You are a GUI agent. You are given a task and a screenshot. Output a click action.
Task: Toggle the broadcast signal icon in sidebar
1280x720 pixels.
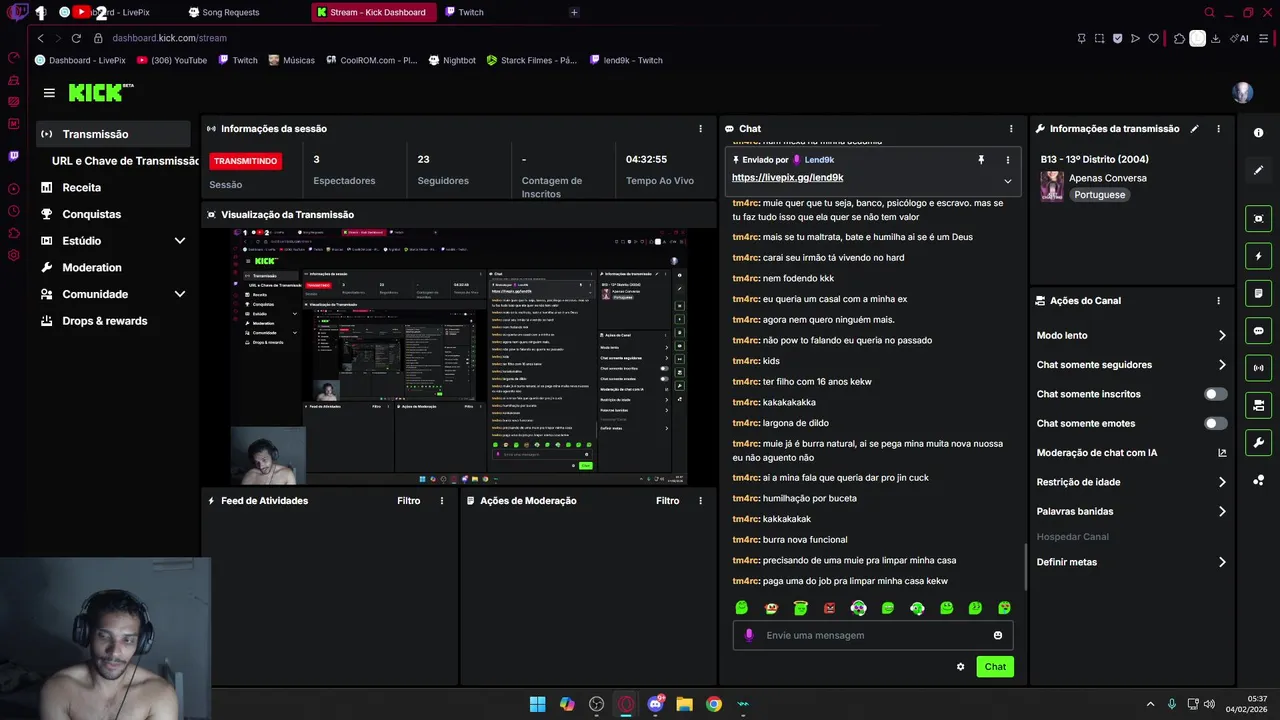[x=1258, y=368]
